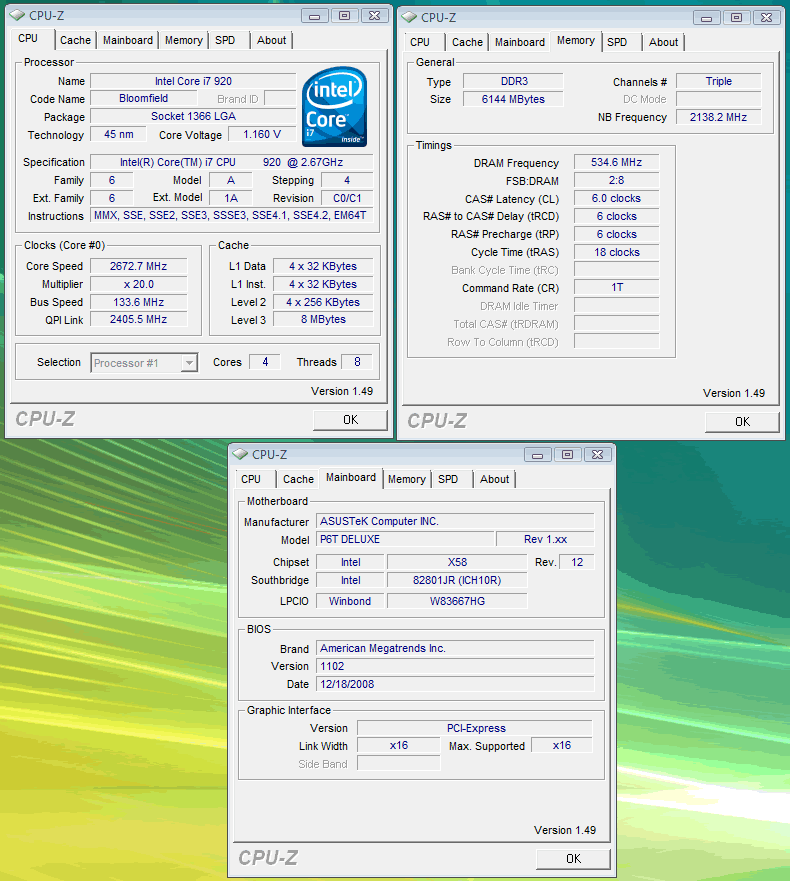Screen dimensions: 790x881
Task: Click the DRAM Frequency value field
Action: tap(616, 162)
